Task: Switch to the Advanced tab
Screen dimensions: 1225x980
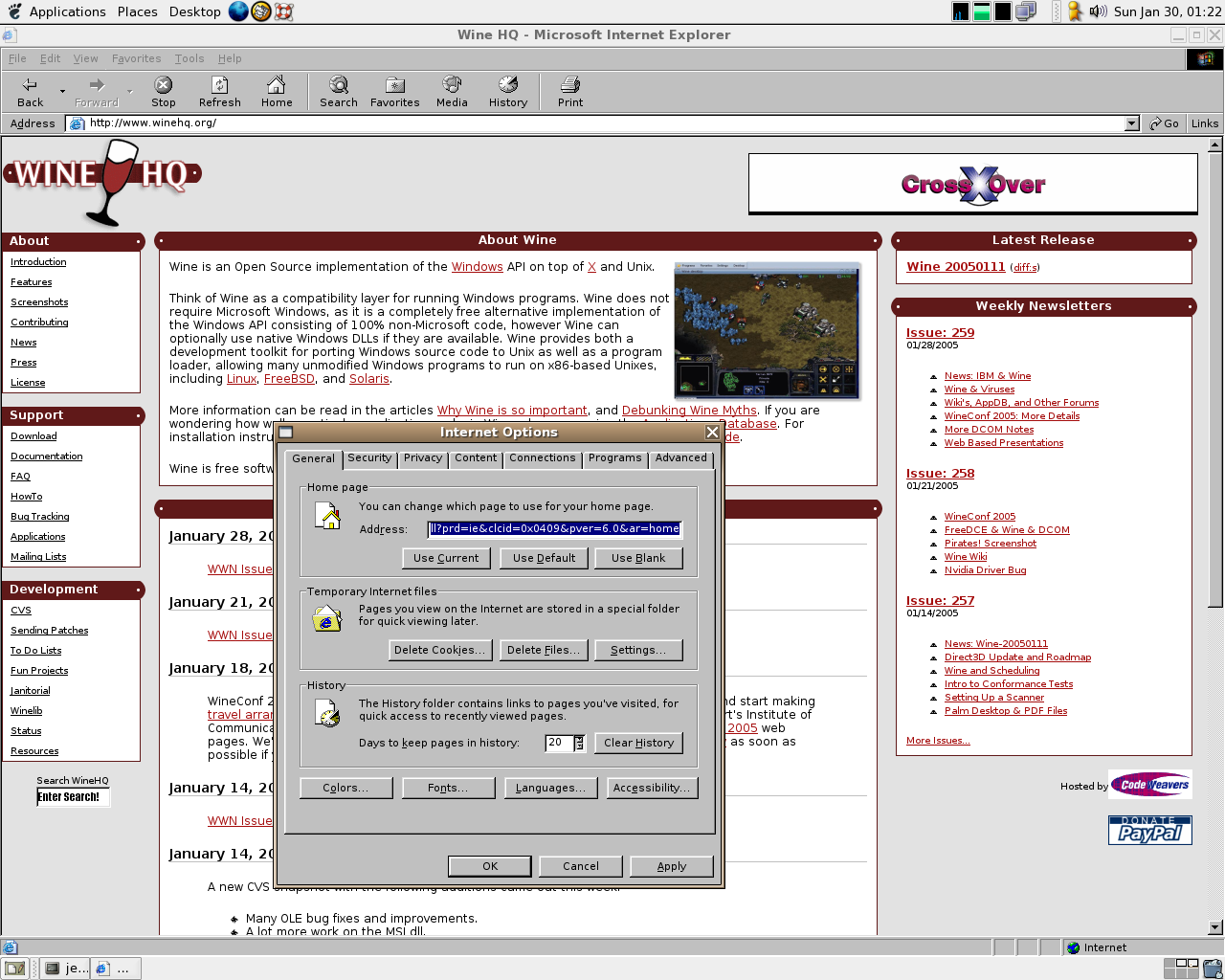Action: click(x=681, y=458)
